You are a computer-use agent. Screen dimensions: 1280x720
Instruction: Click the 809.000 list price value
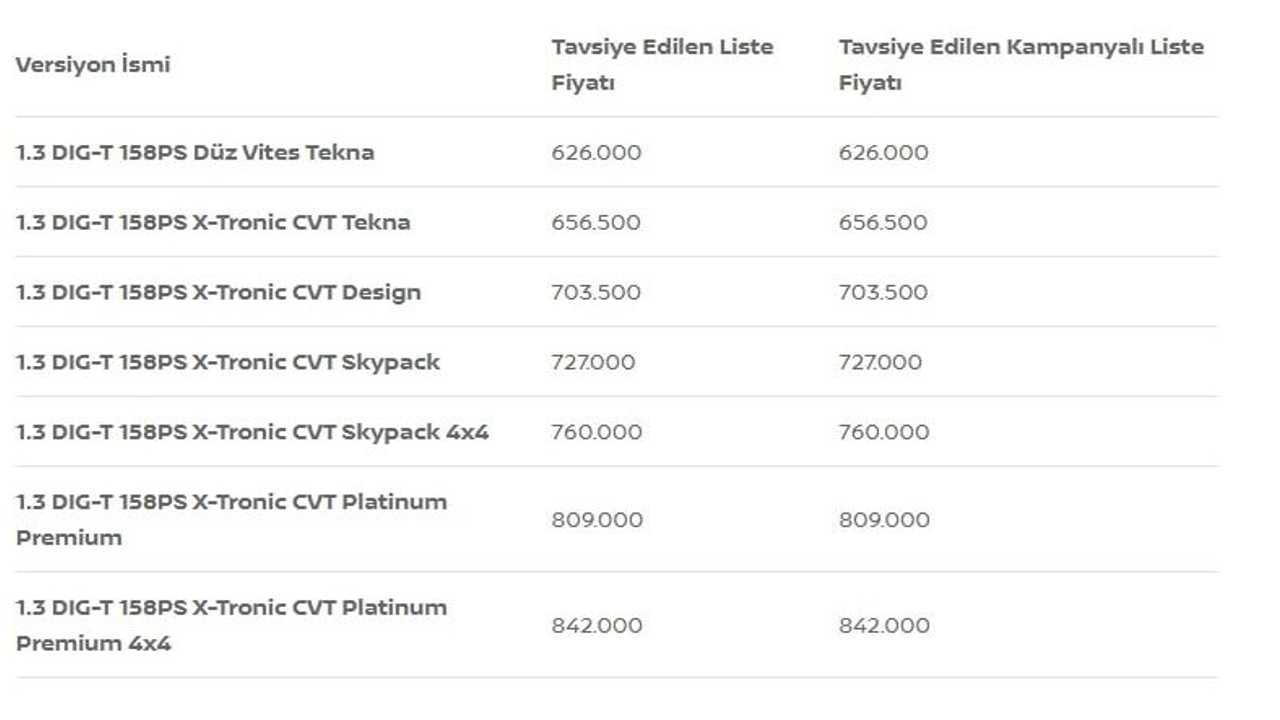[597, 520]
